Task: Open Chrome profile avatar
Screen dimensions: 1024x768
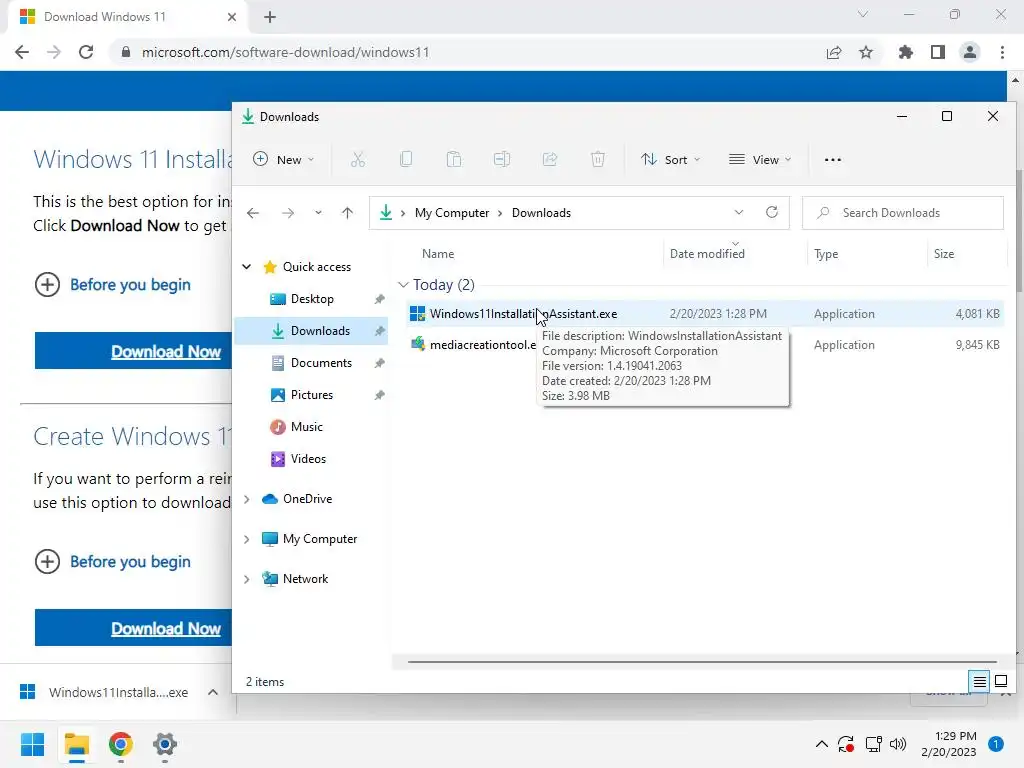Action: pos(970,52)
